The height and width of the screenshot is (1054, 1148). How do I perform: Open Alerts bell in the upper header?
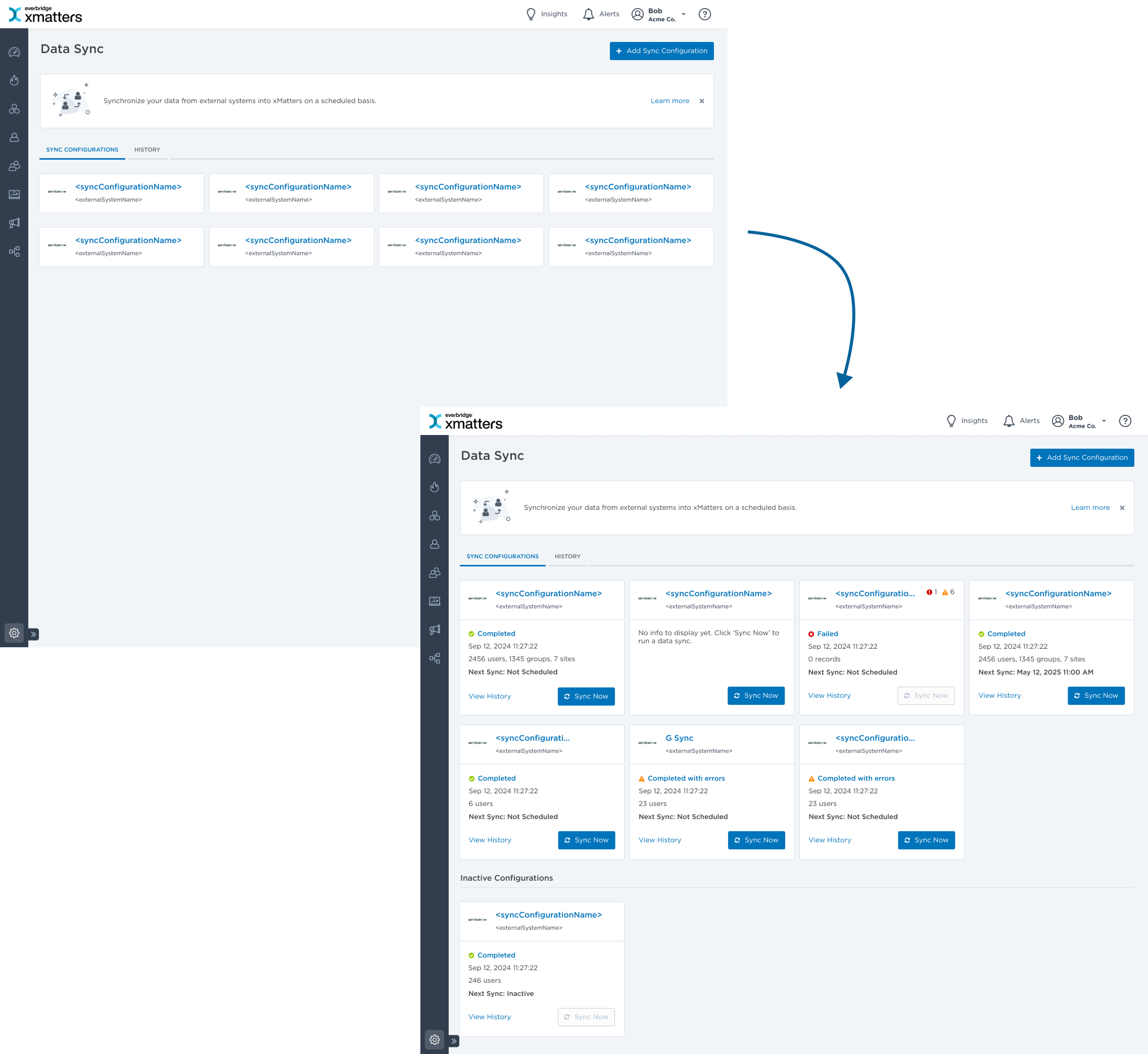tap(589, 14)
